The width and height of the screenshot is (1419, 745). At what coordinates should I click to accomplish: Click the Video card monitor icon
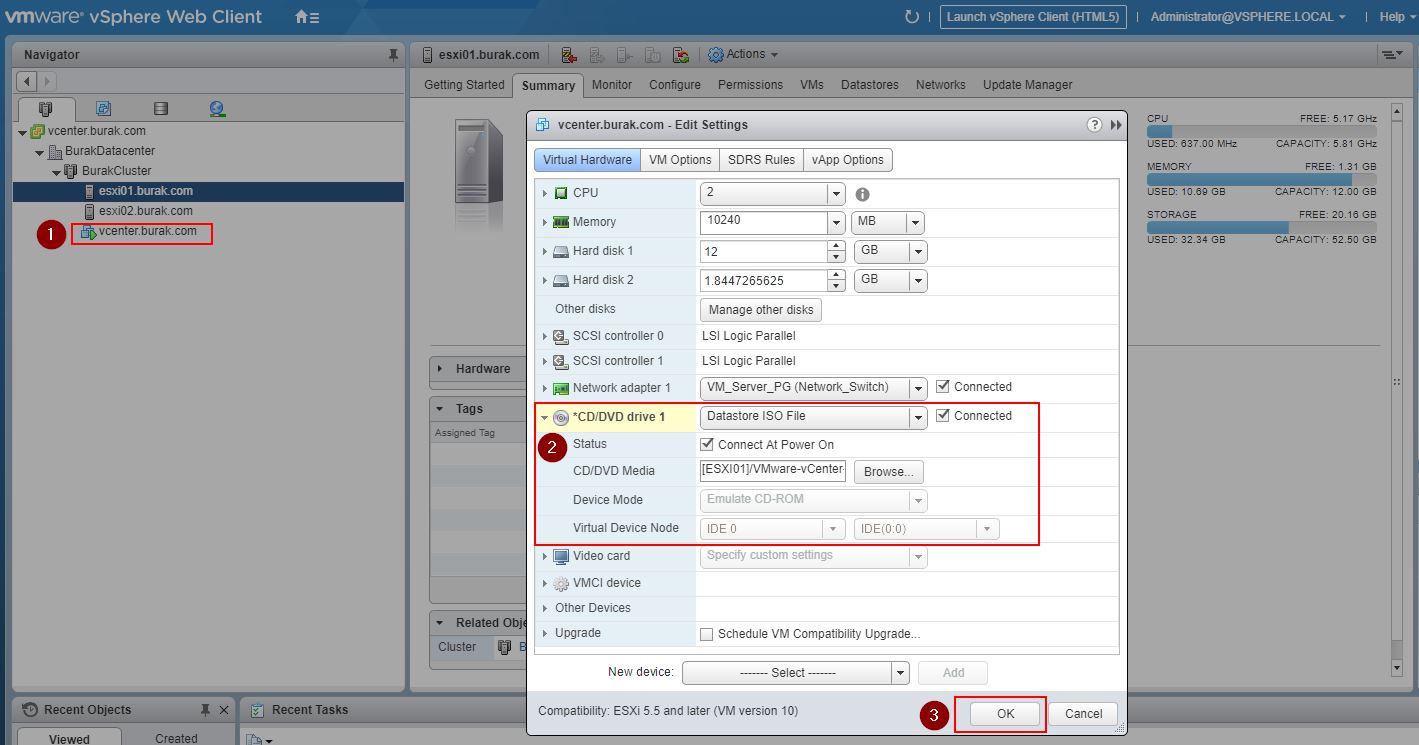[x=561, y=556]
